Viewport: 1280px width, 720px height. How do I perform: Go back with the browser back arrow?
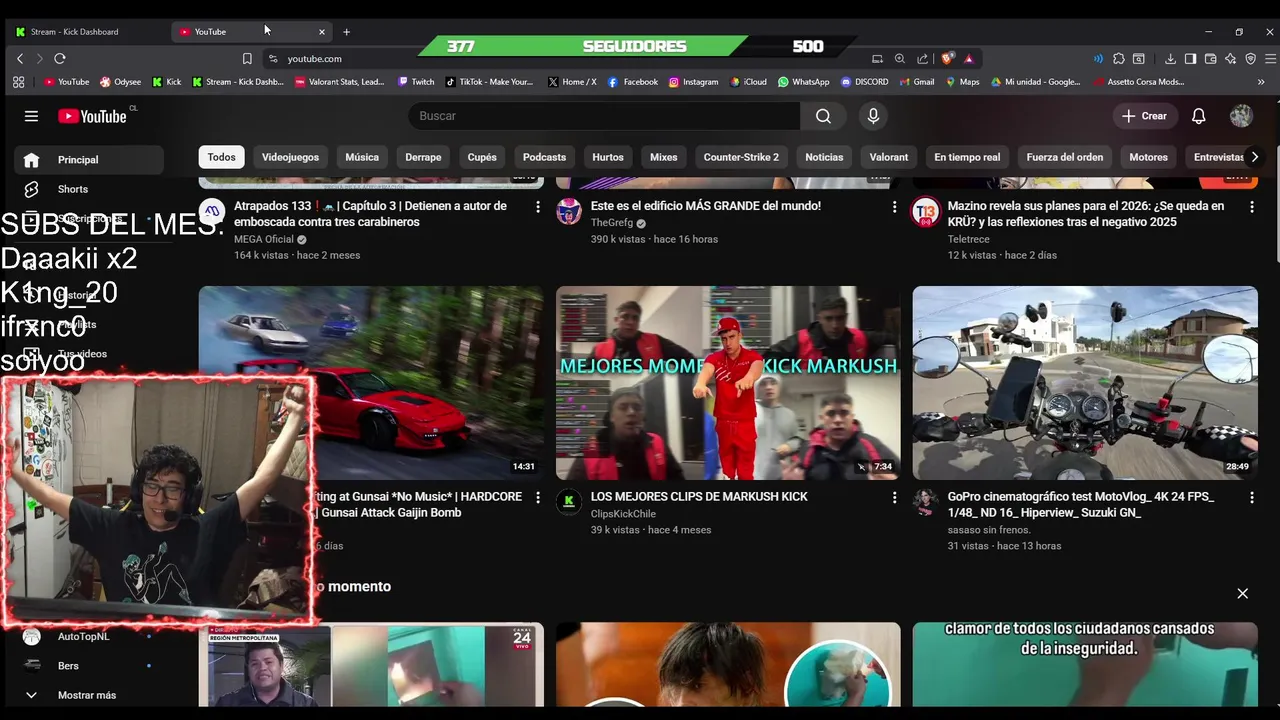coord(20,59)
